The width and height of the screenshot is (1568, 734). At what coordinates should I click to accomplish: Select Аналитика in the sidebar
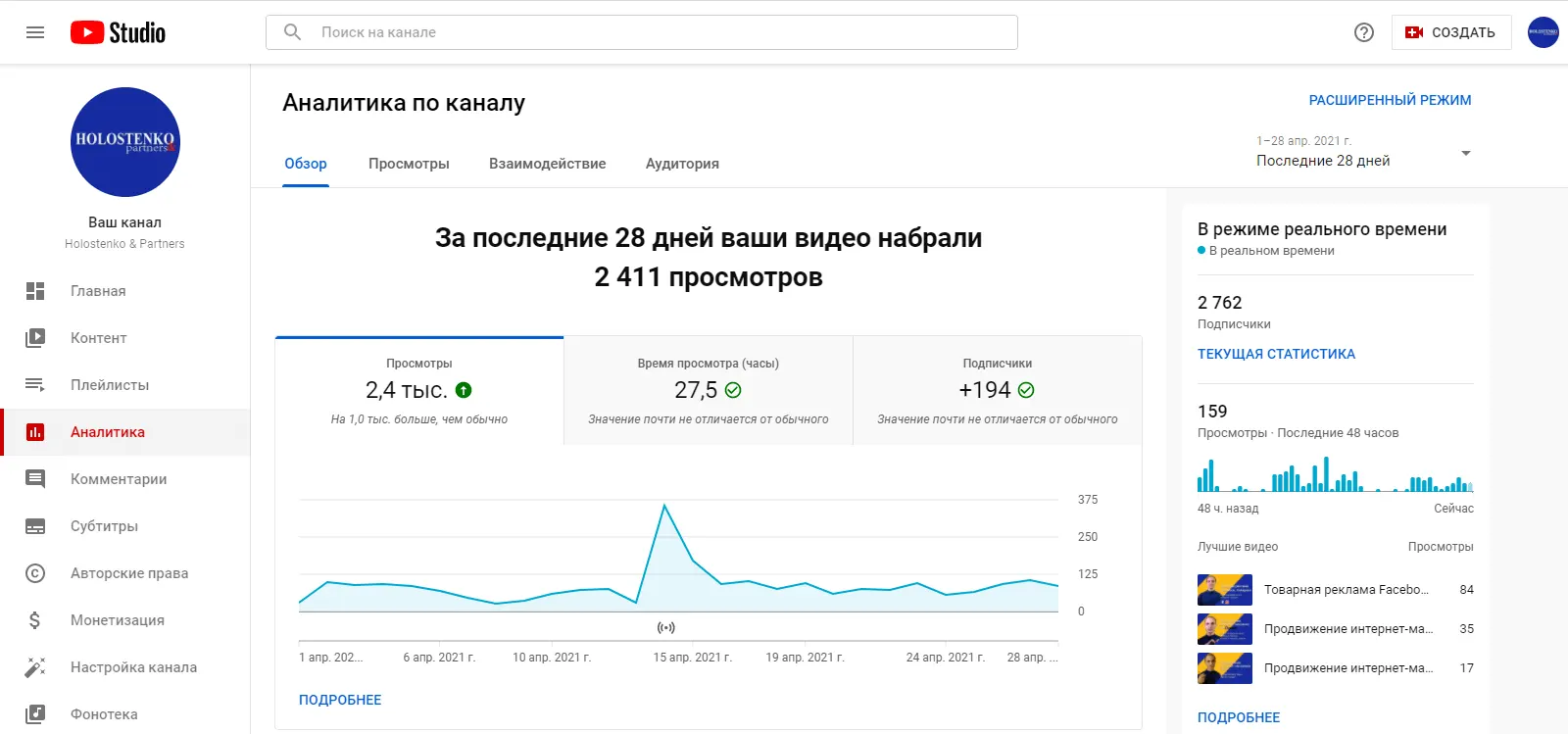tap(125, 432)
